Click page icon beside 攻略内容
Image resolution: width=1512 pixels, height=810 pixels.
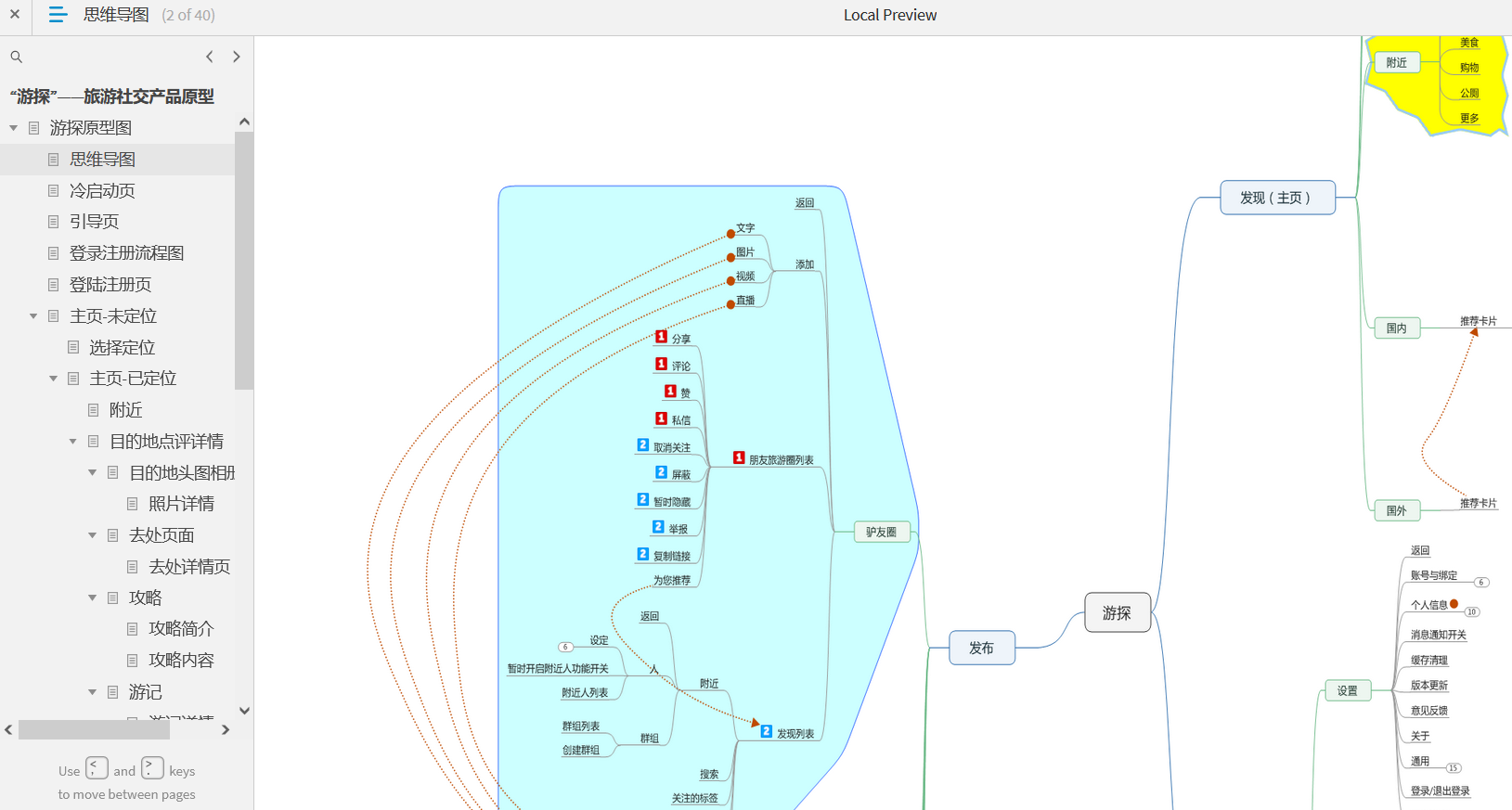click(x=133, y=661)
